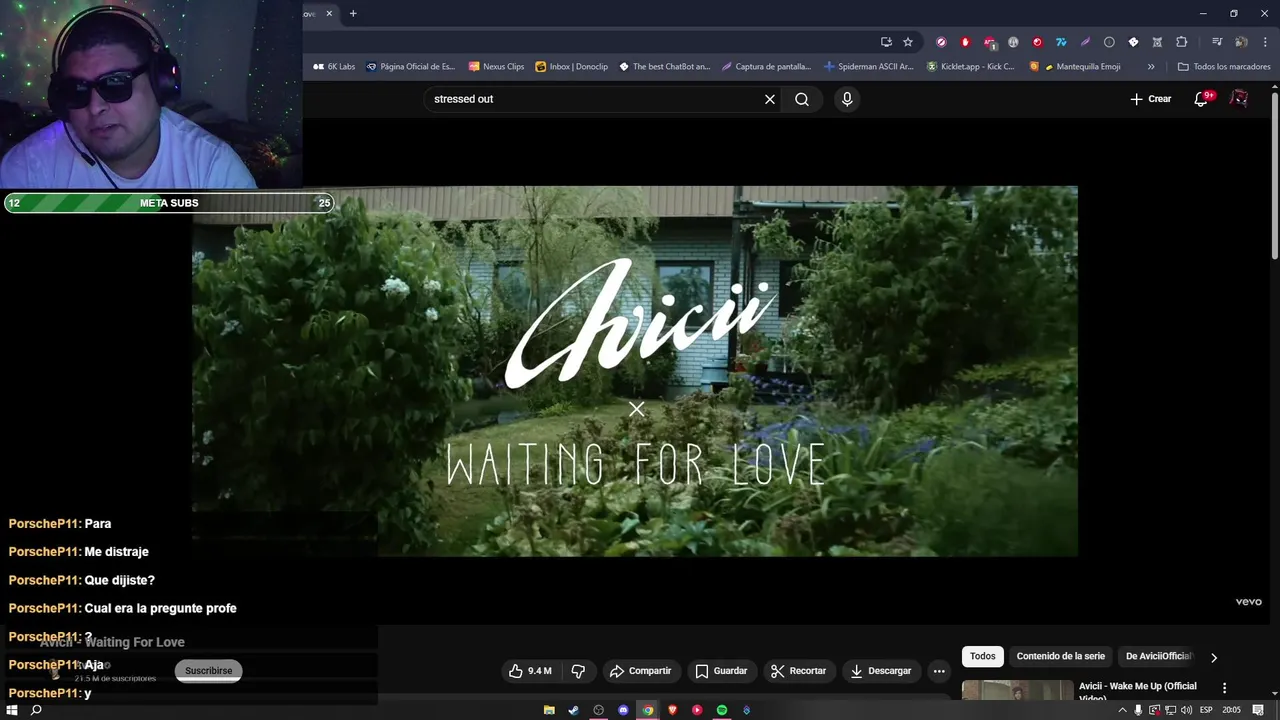Click the red hand blocker extension

tap(965, 42)
